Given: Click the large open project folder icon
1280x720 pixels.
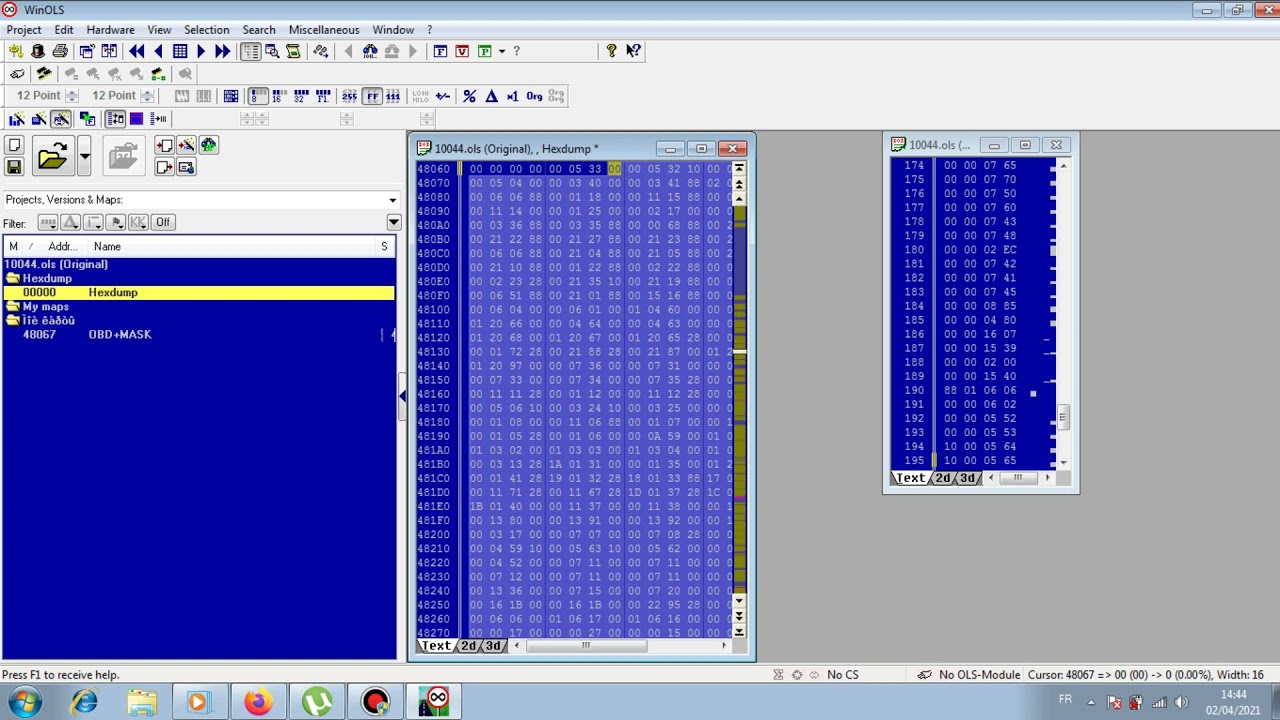Looking at the screenshot, I should (x=52, y=156).
